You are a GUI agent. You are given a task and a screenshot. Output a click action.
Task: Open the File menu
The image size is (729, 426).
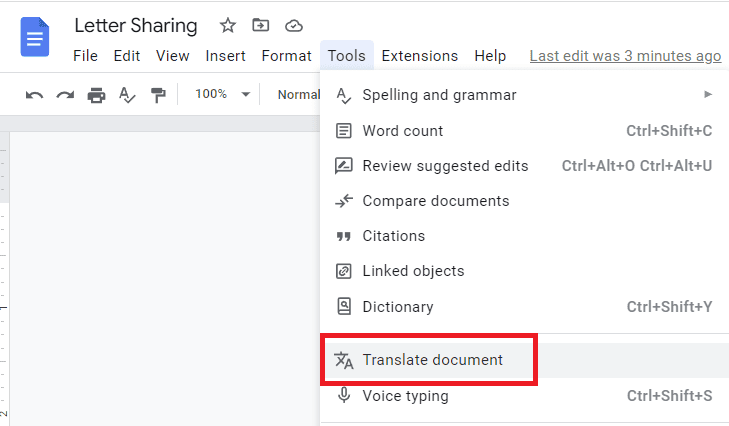86,56
